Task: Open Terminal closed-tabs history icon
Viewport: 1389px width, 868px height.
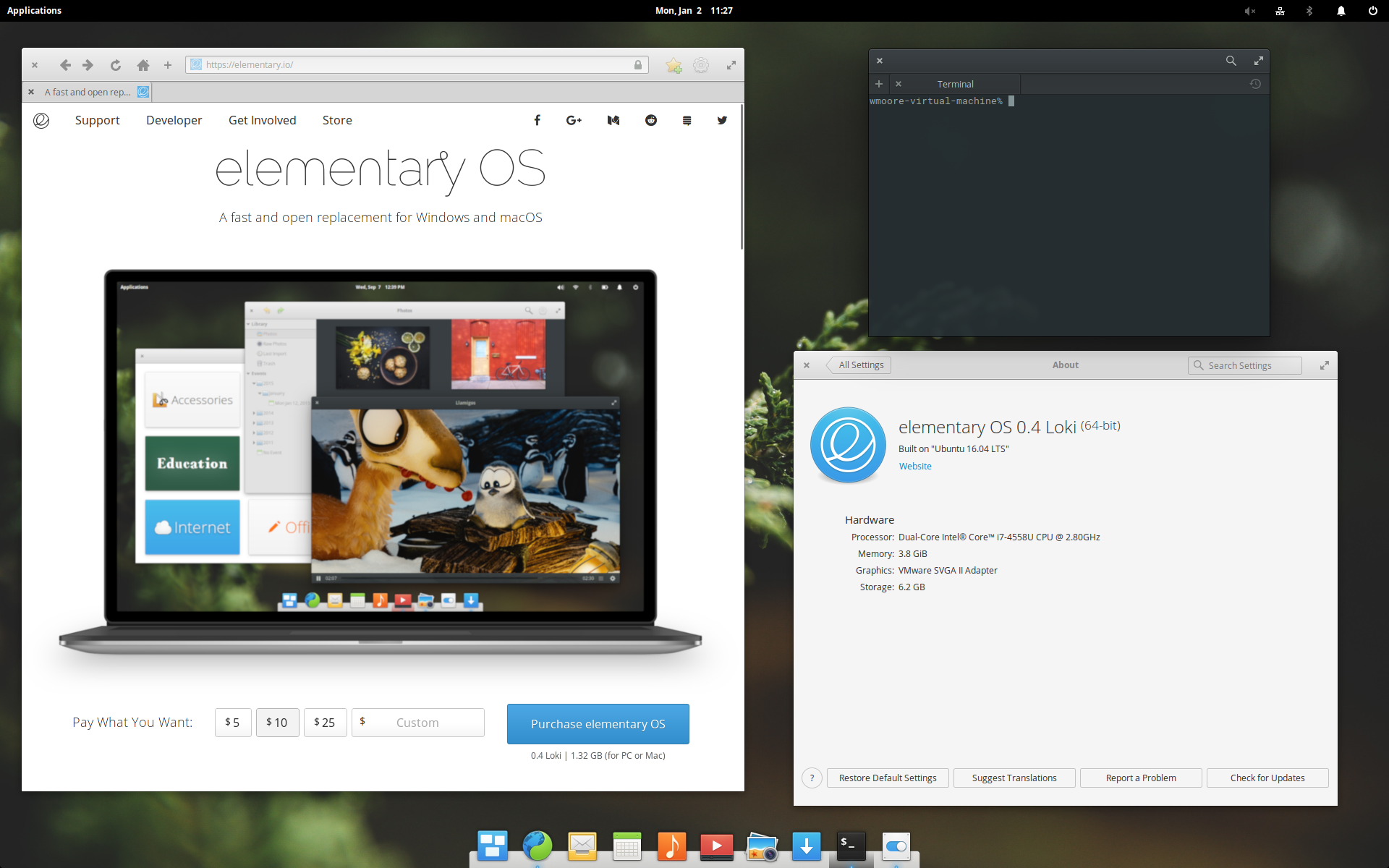Action: pos(1255,84)
